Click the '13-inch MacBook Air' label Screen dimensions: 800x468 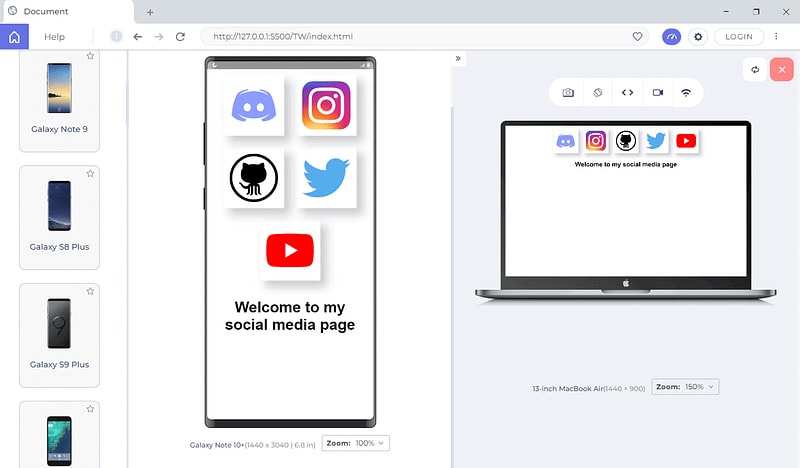(567, 388)
